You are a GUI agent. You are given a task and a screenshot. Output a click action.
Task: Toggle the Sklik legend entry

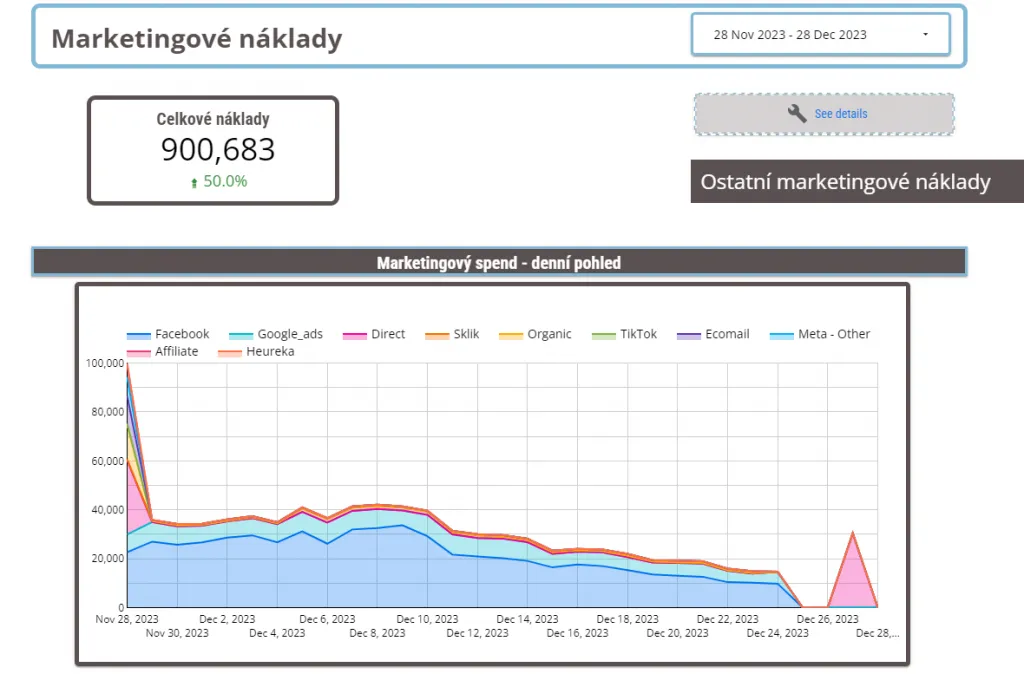452,334
